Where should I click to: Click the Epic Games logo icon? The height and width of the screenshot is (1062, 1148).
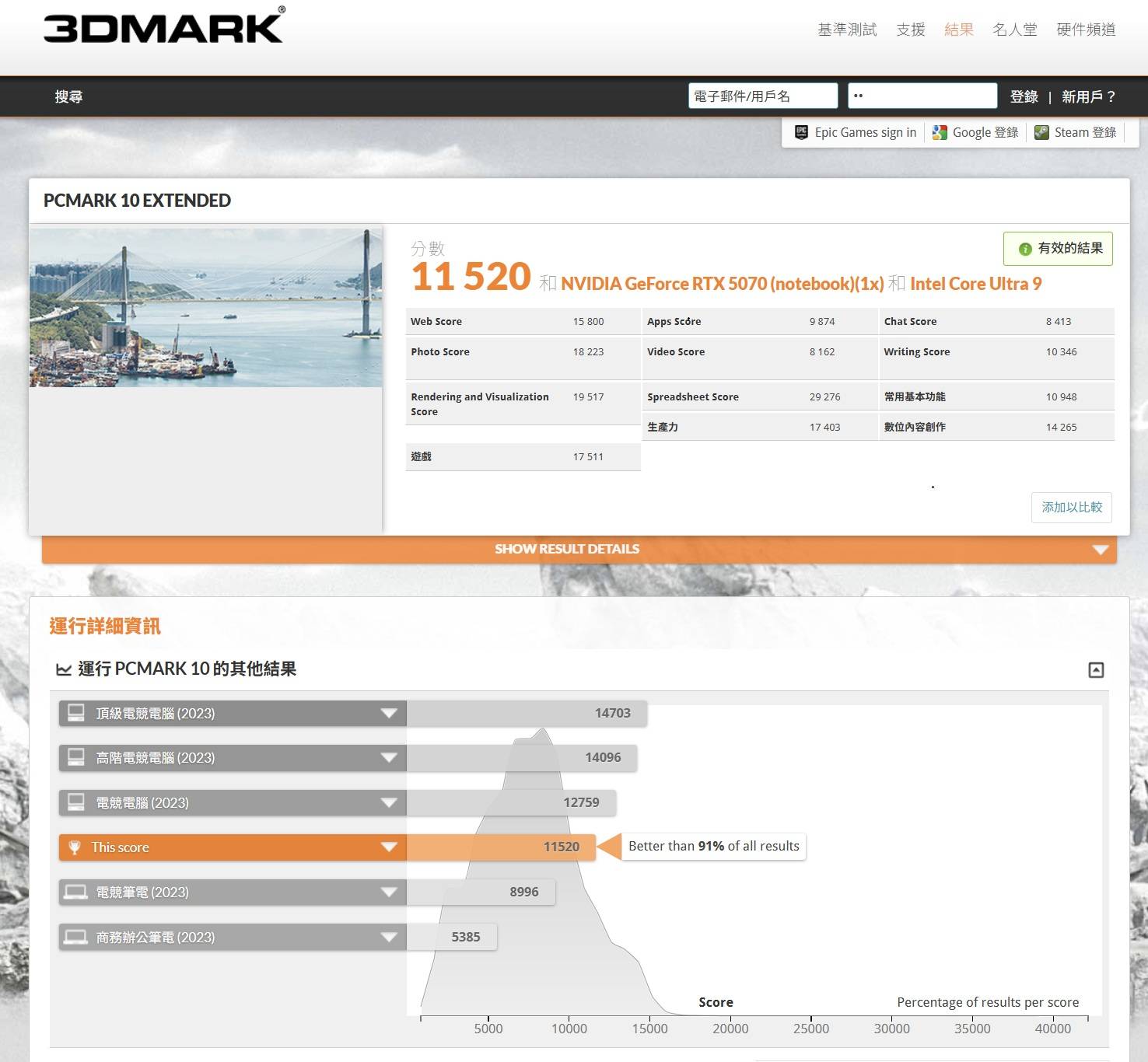[801, 132]
